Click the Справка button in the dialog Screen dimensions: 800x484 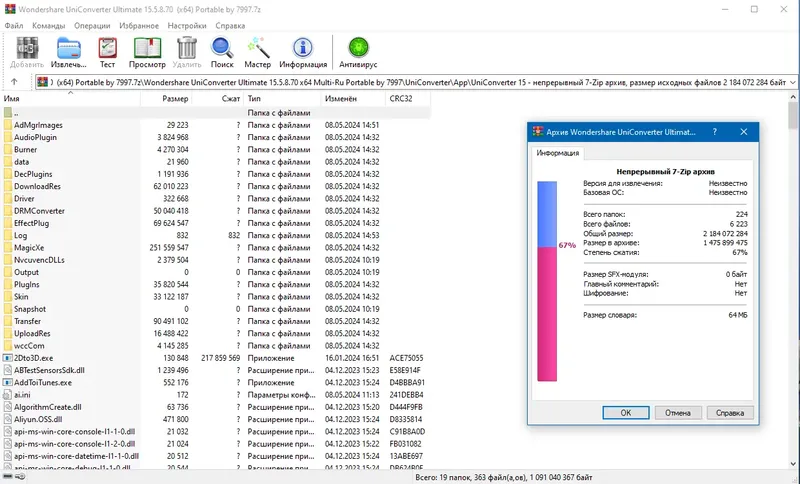(730, 413)
